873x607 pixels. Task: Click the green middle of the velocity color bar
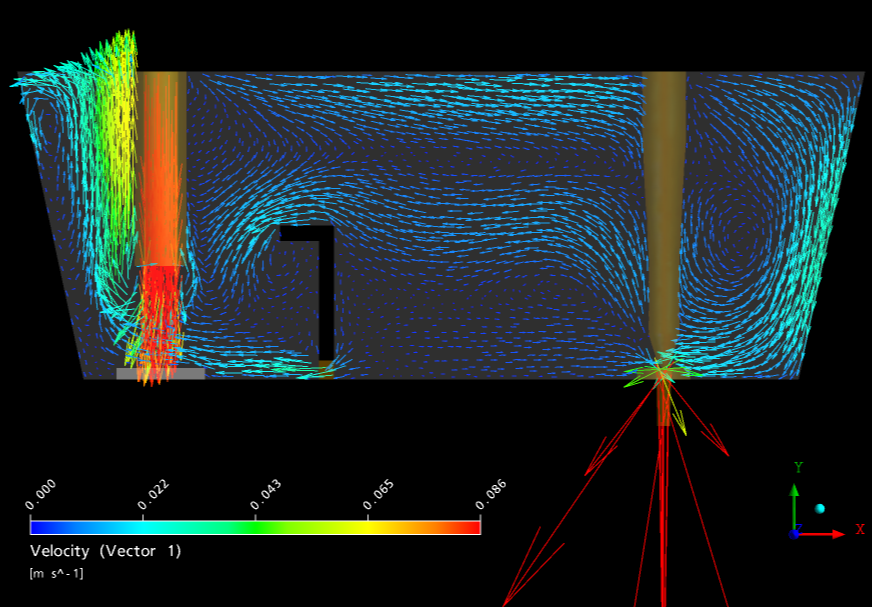click(255, 527)
